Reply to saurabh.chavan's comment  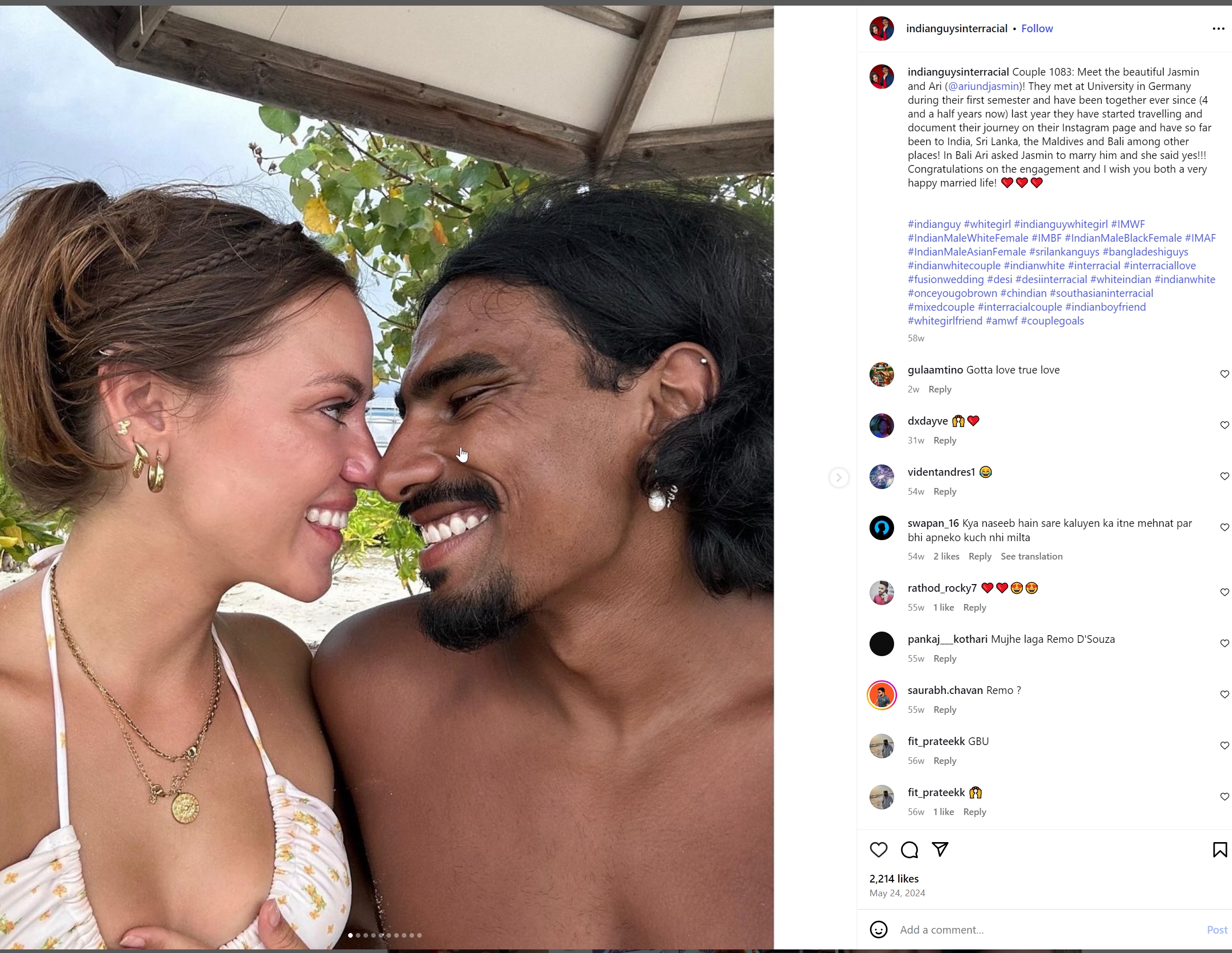944,710
